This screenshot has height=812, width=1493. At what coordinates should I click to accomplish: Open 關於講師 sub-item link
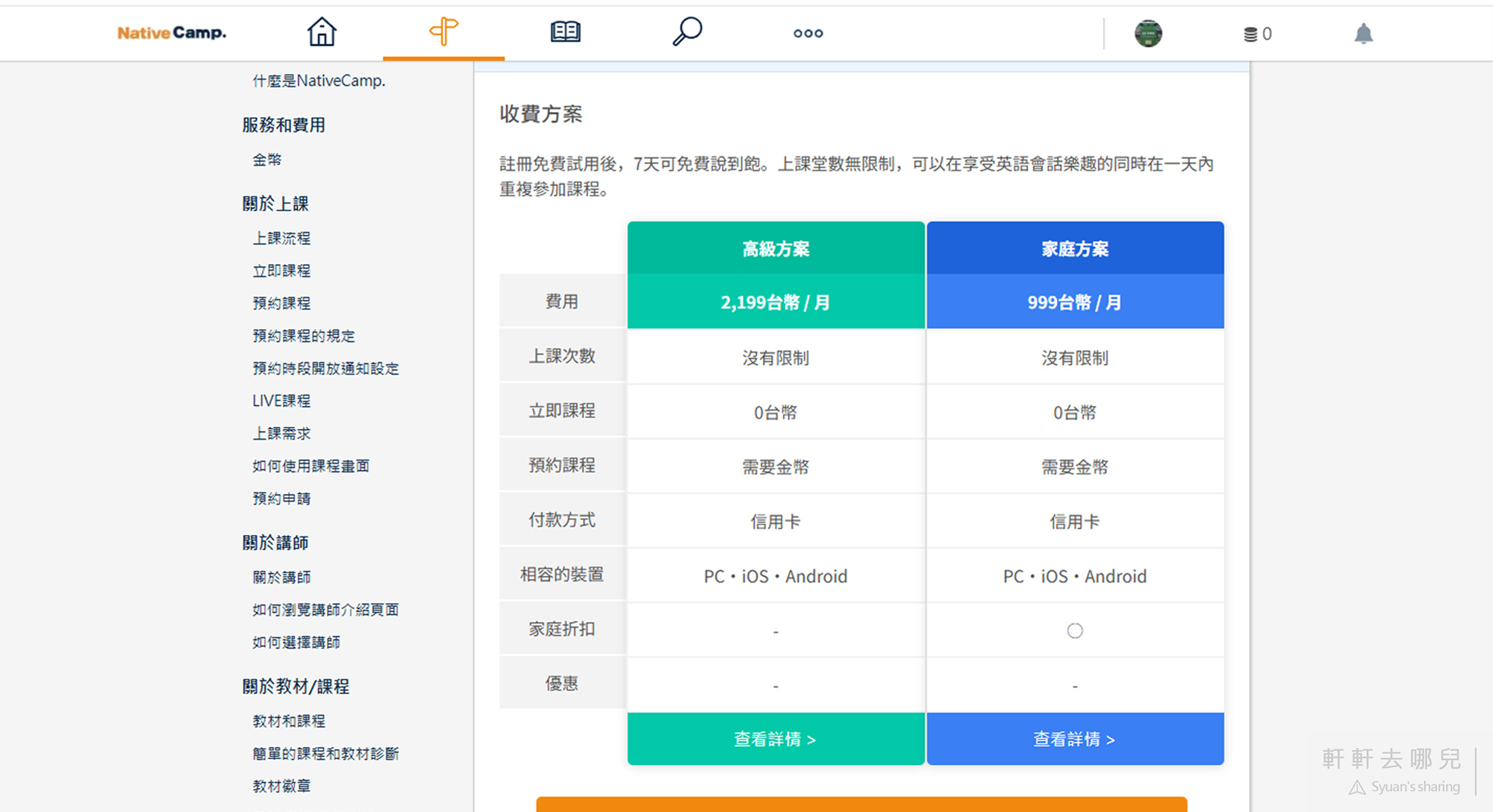[x=281, y=578]
